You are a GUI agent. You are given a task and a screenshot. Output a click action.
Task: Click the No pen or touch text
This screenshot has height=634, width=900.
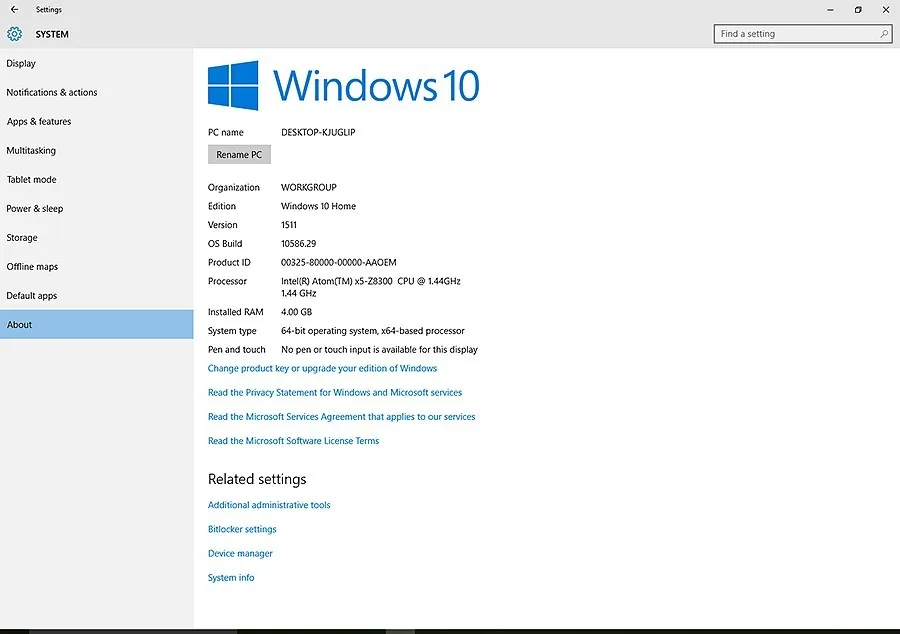point(379,349)
